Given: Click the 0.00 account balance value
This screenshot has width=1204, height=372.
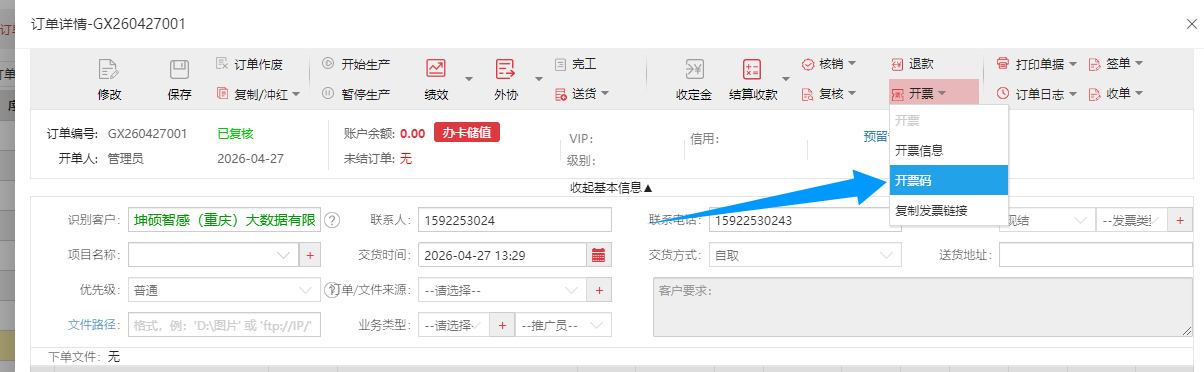Looking at the screenshot, I should 412,133.
